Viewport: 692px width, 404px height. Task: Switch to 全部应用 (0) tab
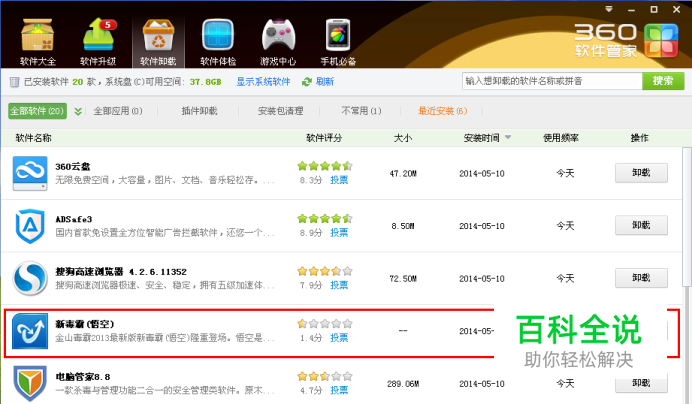point(118,111)
